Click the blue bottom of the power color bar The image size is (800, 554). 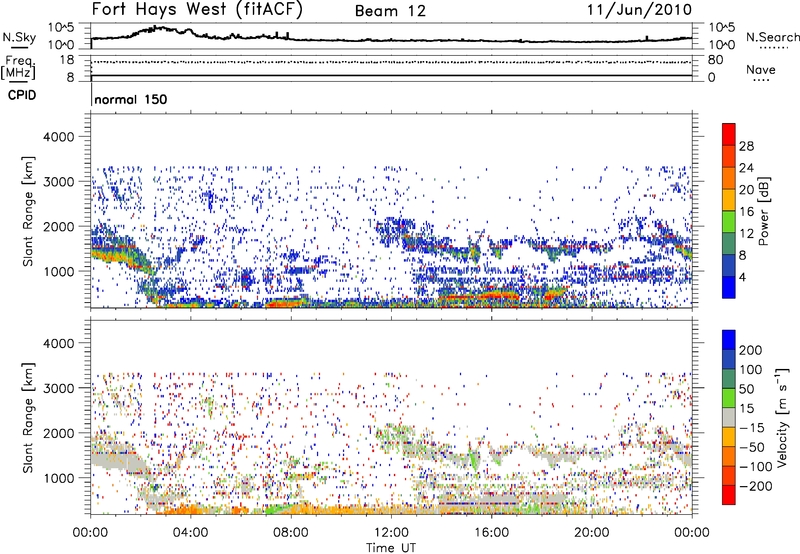coord(729,287)
